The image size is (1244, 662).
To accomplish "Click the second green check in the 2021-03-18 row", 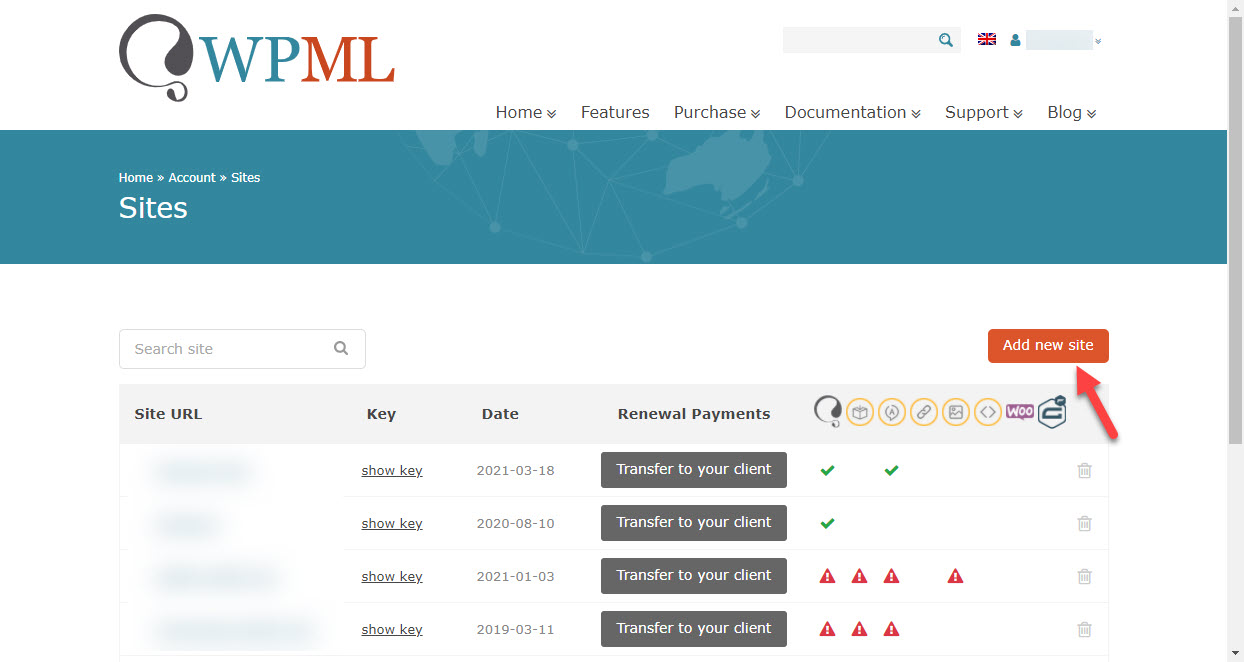I will point(891,470).
